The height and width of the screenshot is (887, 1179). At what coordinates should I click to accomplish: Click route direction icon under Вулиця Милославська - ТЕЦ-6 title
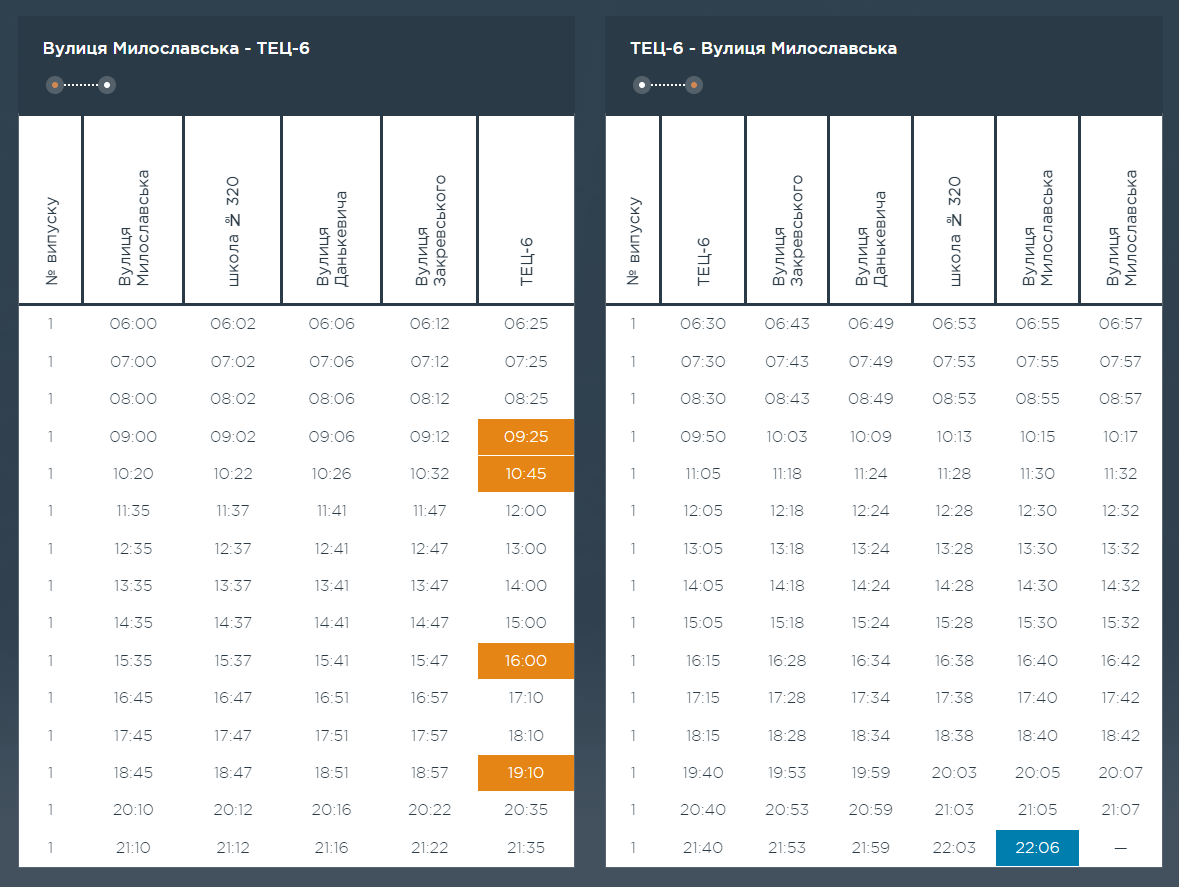[81, 85]
